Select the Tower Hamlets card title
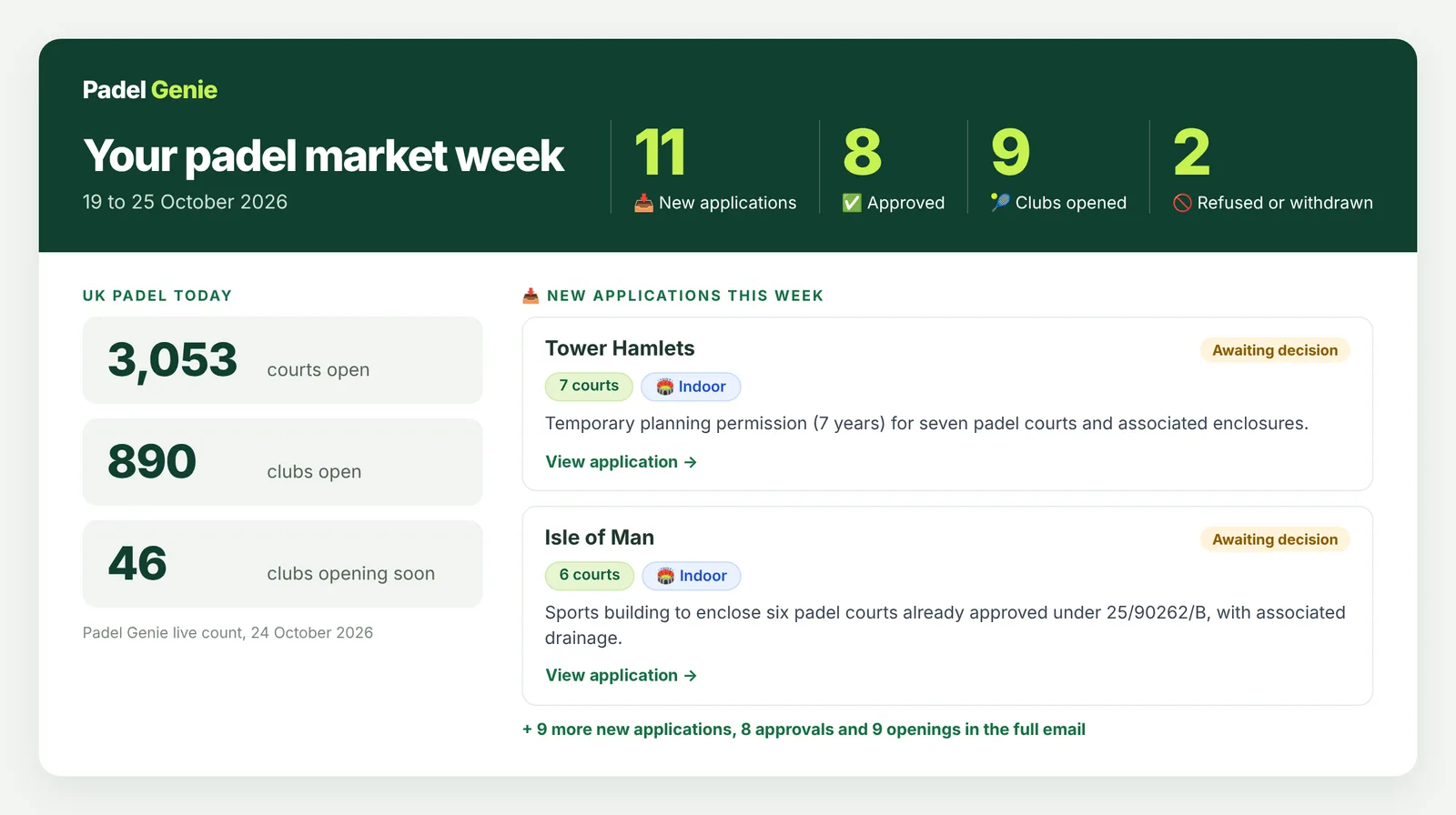The width and height of the screenshot is (1456, 815). tap(620, 348)
